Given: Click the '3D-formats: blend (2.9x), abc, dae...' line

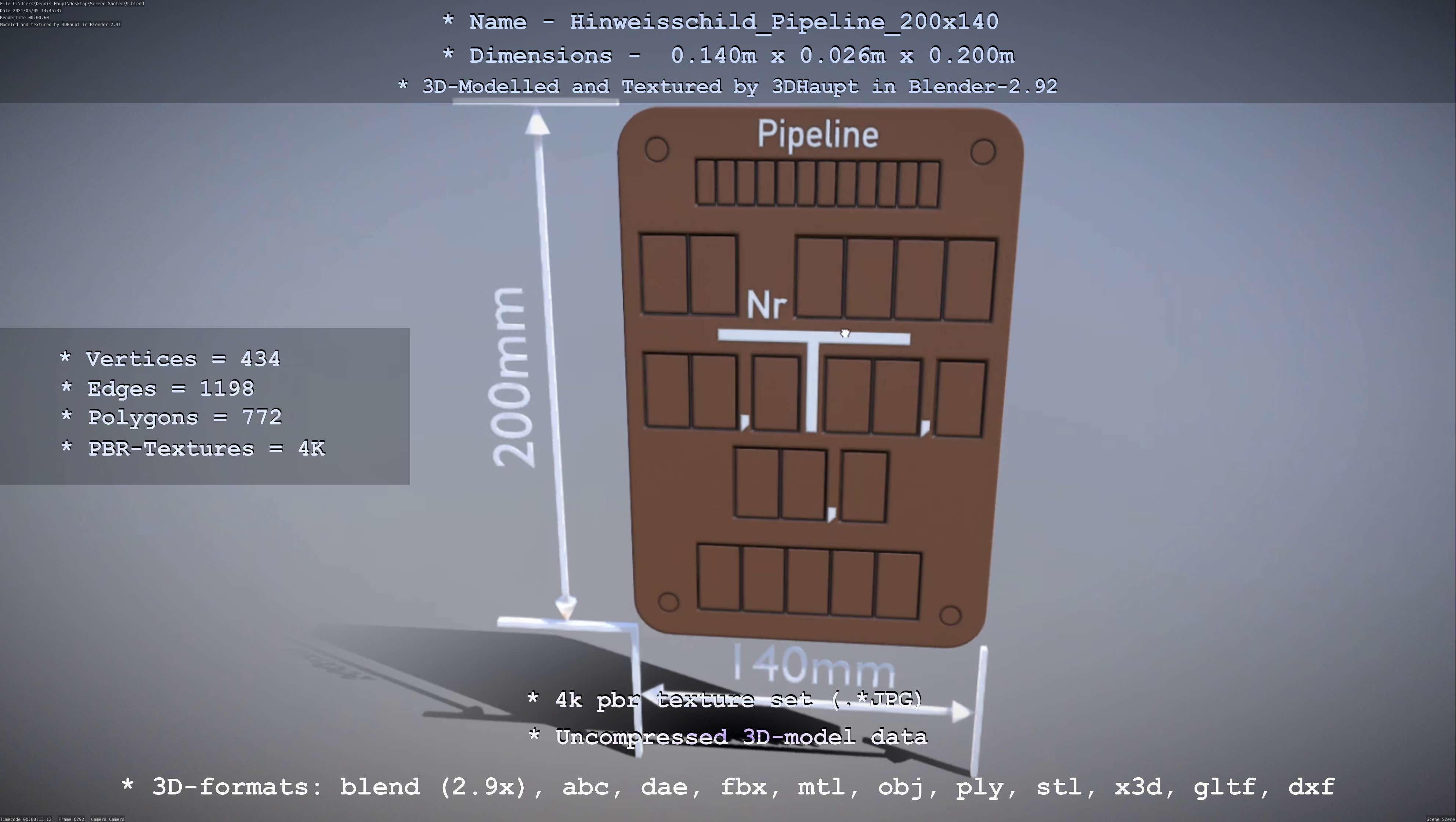Looking at the screenshot, I should pos(728,787).
